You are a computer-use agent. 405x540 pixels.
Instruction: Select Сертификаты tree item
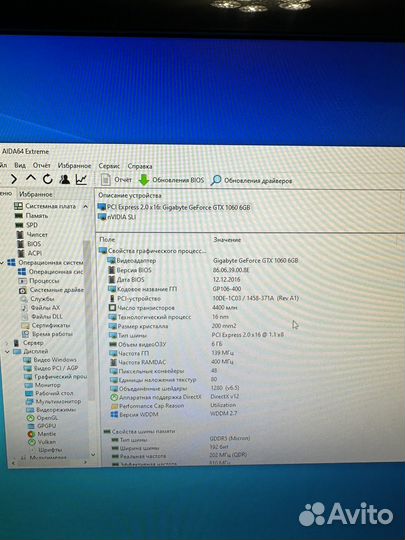coord(46,325)
